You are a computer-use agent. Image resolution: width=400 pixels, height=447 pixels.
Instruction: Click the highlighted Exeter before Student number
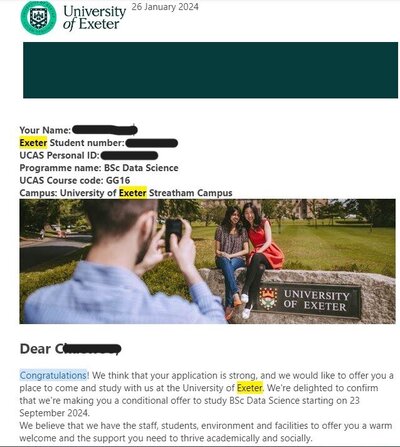pyautogui.click(x=33, y=143)
